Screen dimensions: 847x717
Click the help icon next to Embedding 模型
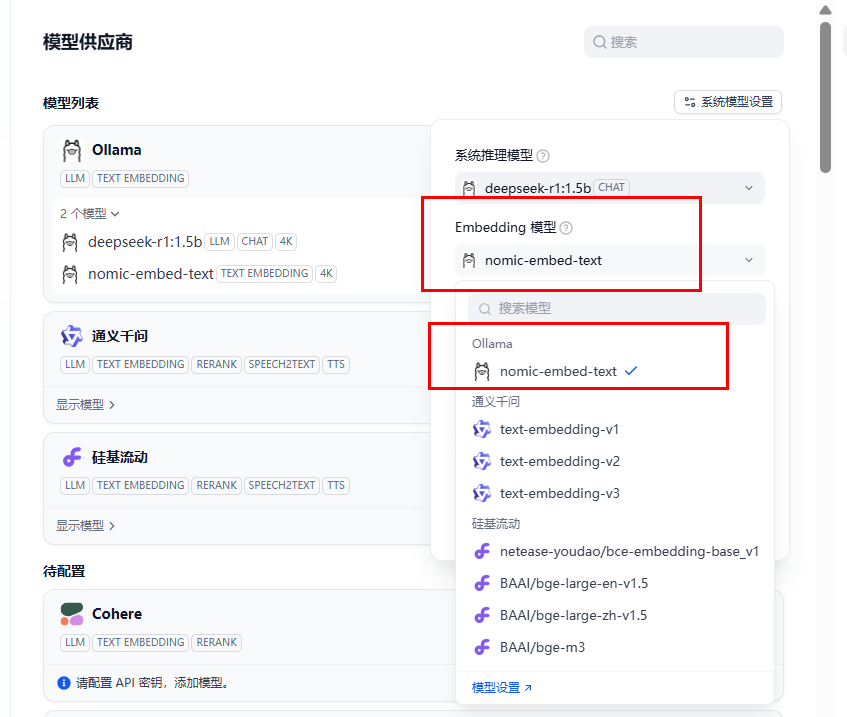(x=566, y=228)
